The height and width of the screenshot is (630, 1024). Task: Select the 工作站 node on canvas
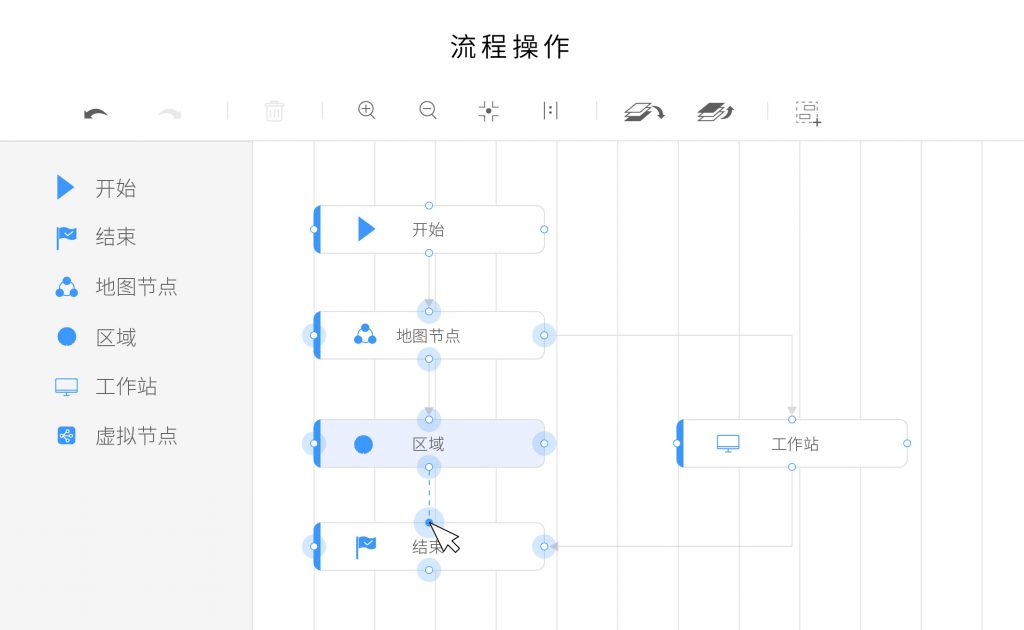point(792,443)
